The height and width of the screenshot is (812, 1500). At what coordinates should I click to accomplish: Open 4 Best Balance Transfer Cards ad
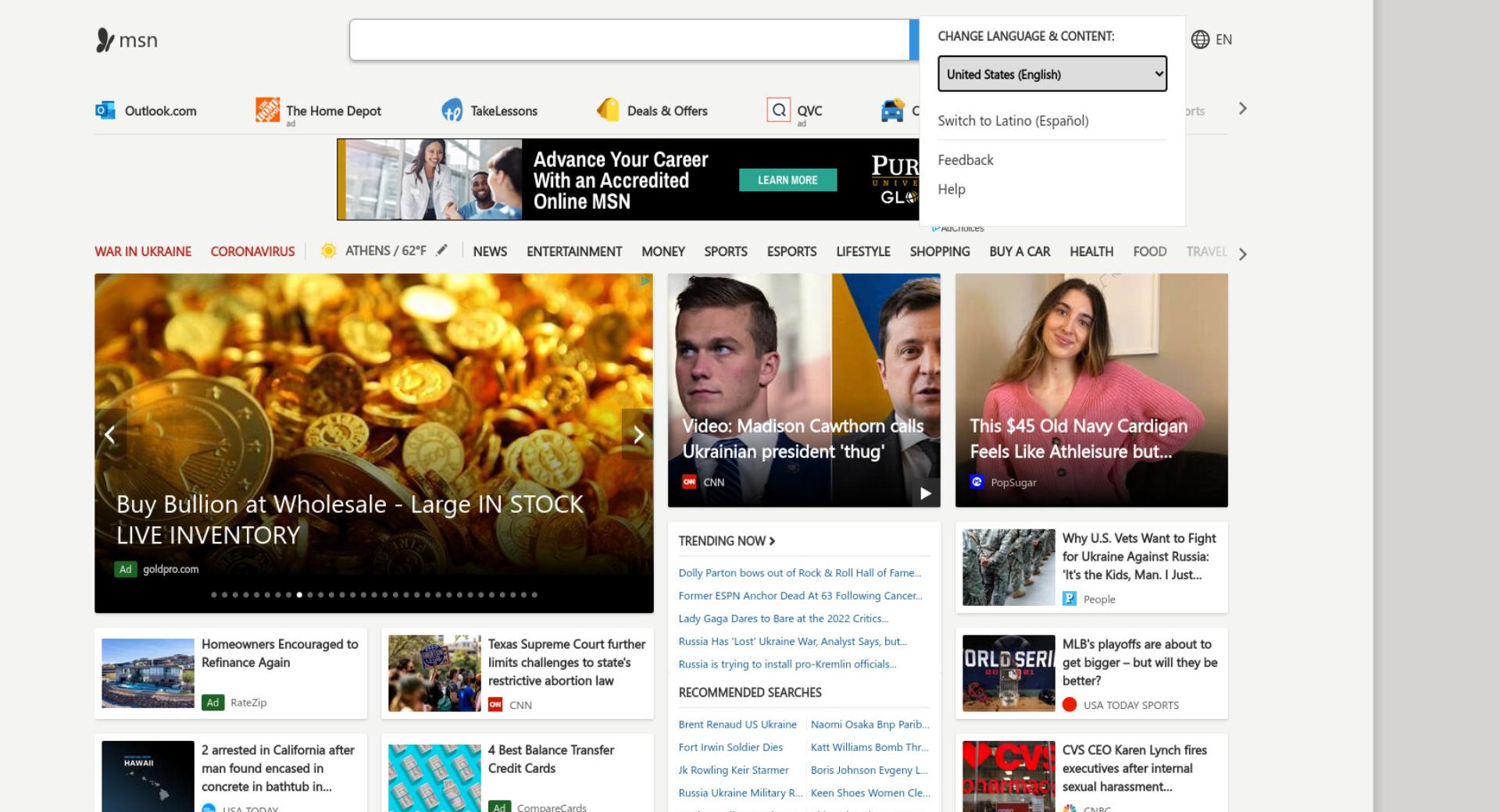pos(517,773)
